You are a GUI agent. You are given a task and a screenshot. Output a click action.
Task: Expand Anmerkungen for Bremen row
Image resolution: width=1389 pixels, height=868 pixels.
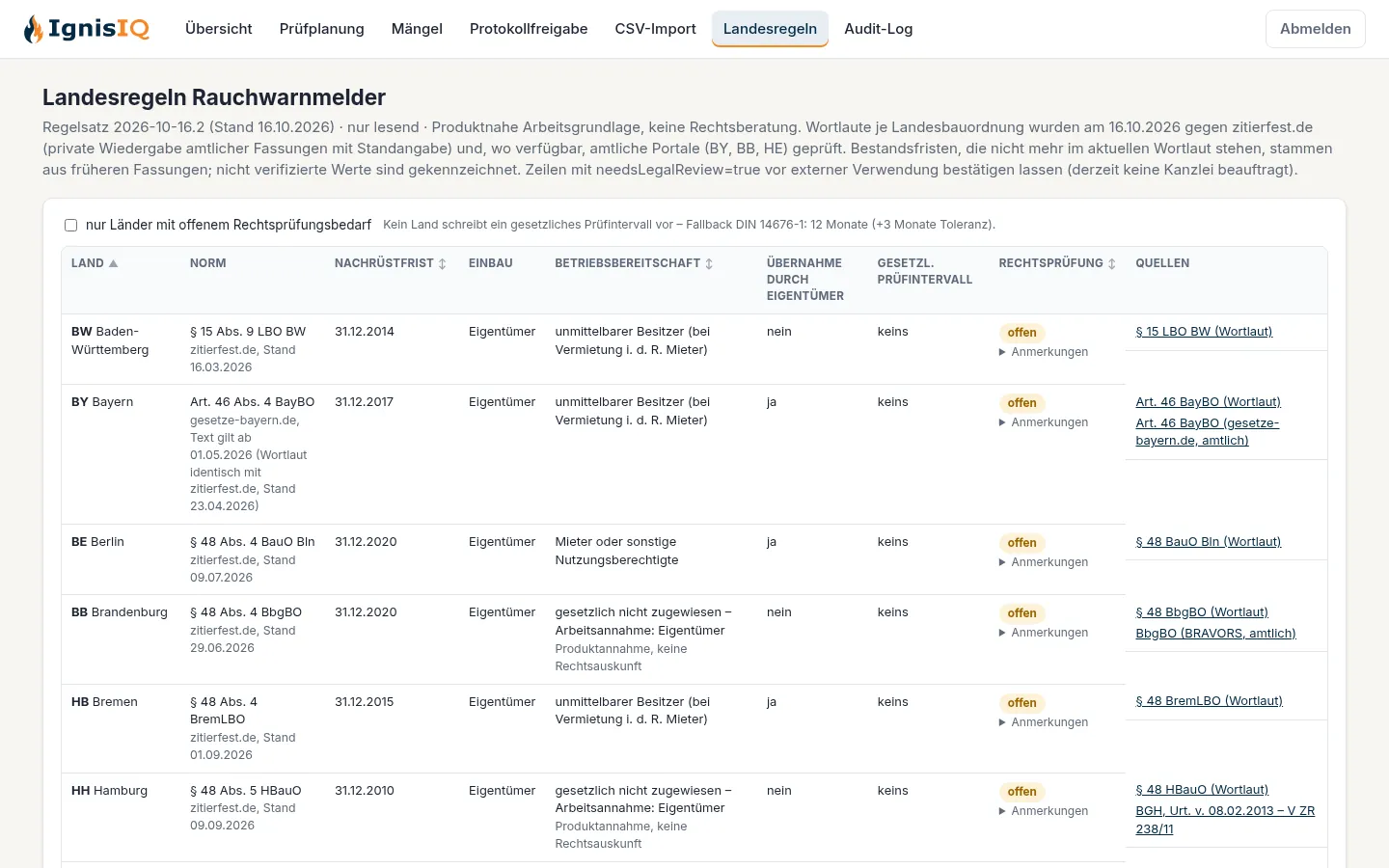[x=1044, y=722]
